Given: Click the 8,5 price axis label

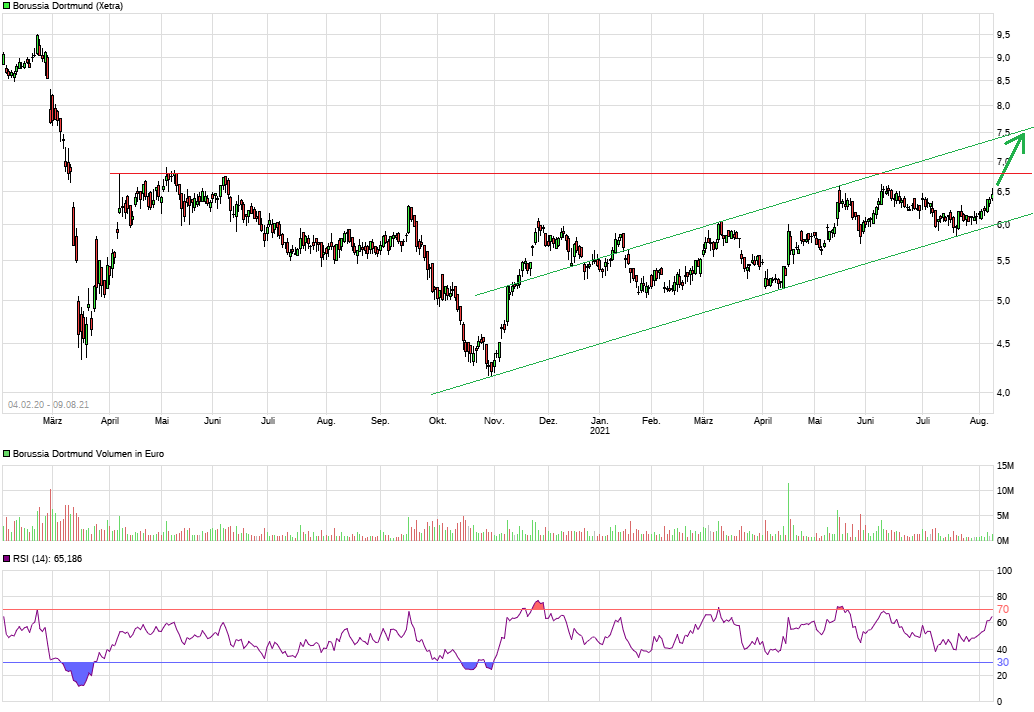Looking at the screenshot, I should point(1003,81).
